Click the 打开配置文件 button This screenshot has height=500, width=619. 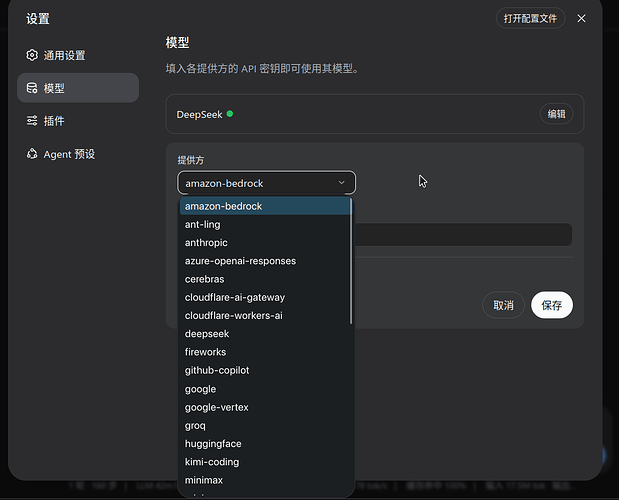pos(530,19)
